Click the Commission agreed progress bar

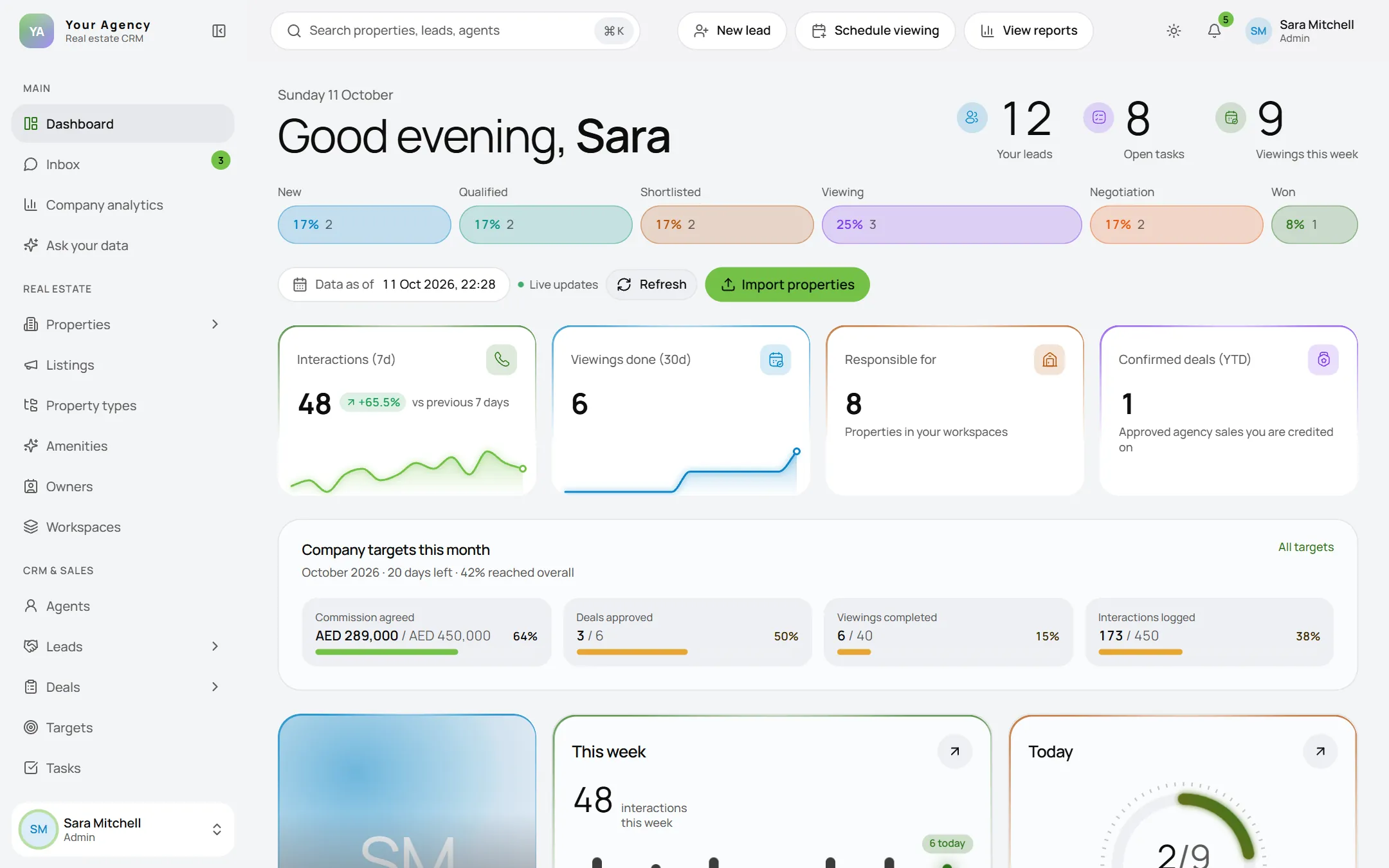coord(426,652)
